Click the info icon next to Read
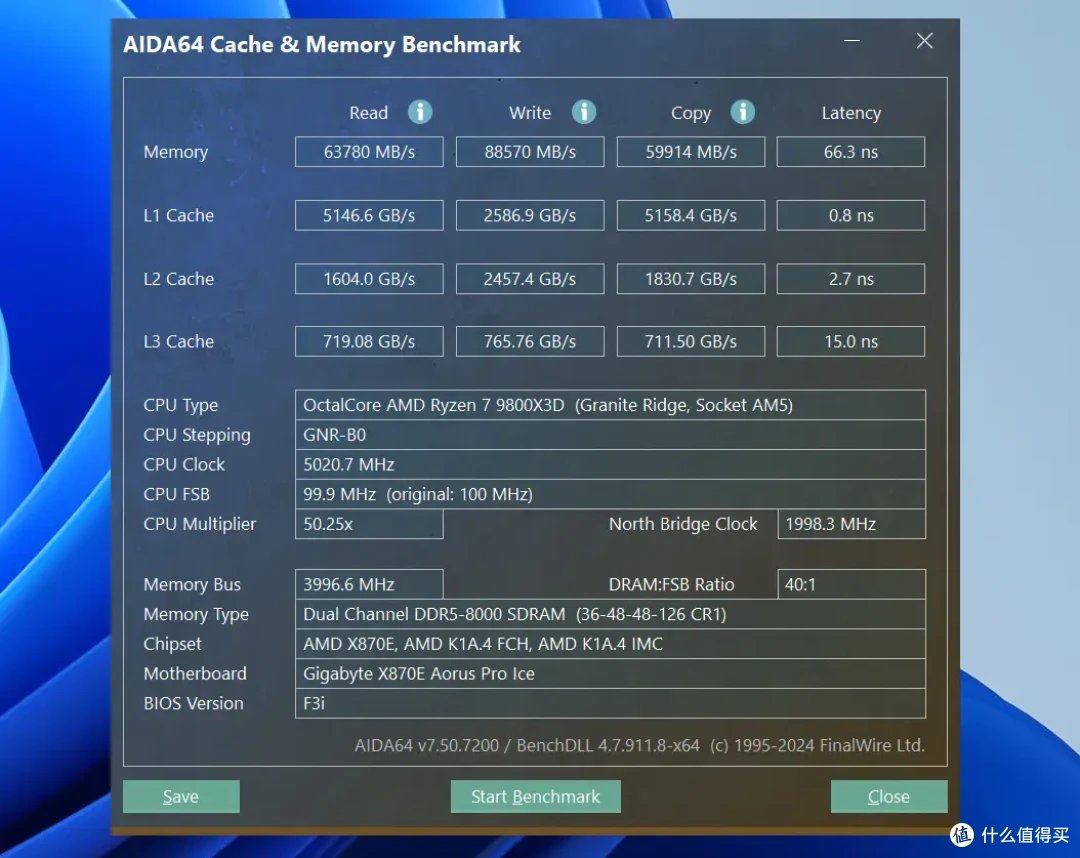The image size is (1080, 858). click(x=420, y=112)
